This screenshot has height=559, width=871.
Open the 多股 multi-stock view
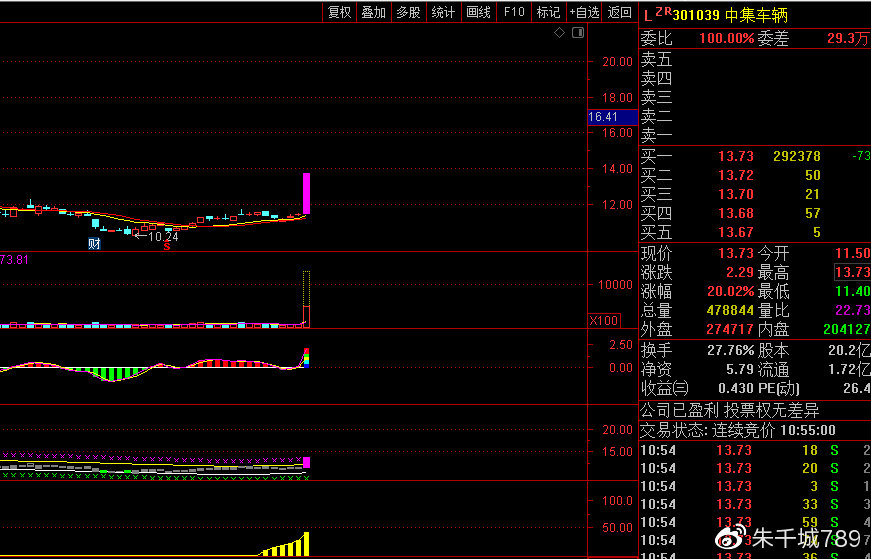(408, 12)
